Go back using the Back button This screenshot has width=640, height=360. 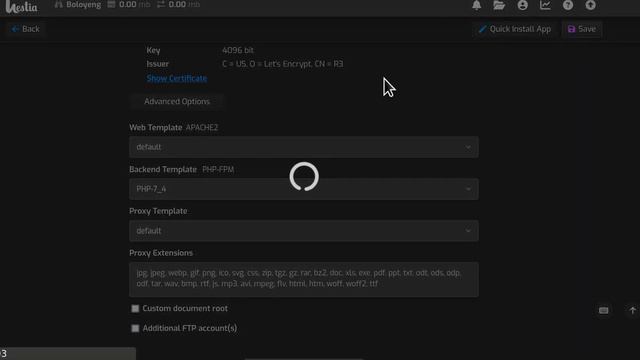tap(25, 29)
